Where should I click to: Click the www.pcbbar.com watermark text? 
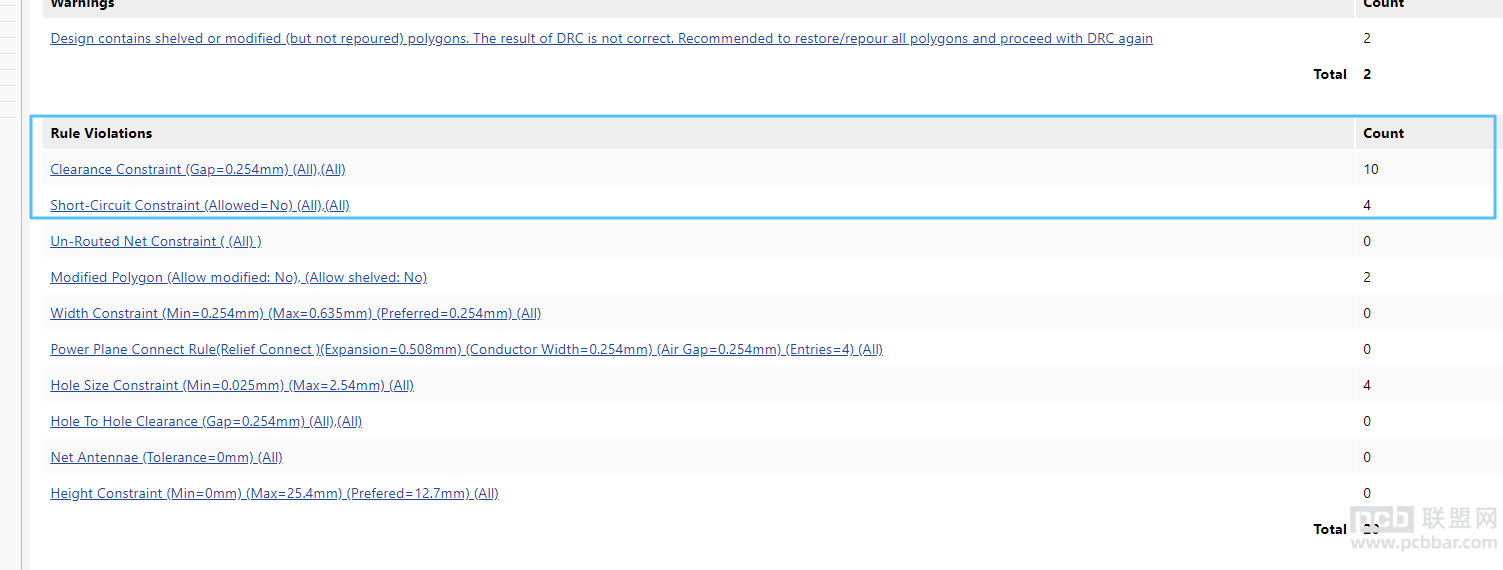point(1424,542)
